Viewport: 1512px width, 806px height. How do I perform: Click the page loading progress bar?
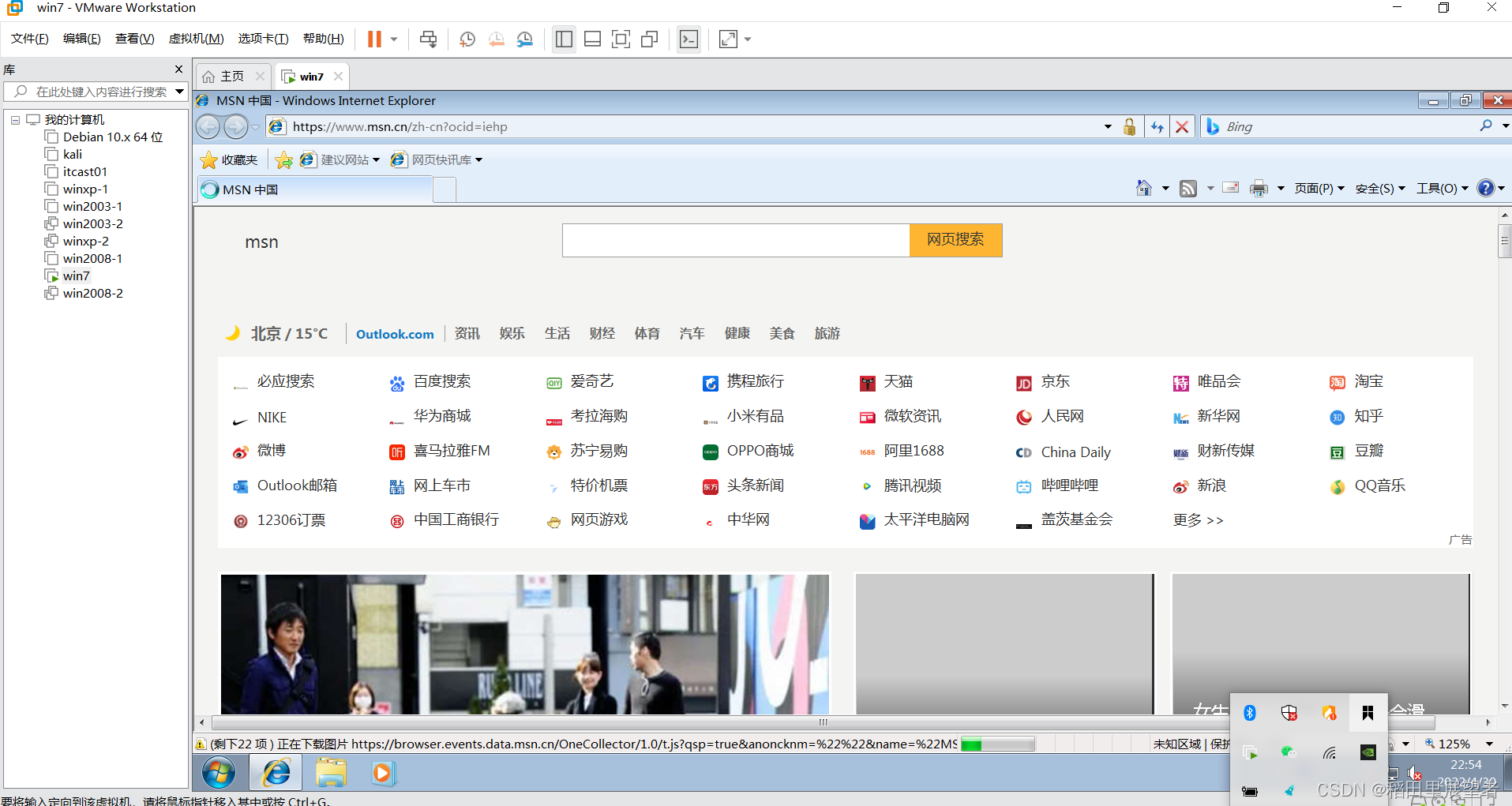coord(998,744)
